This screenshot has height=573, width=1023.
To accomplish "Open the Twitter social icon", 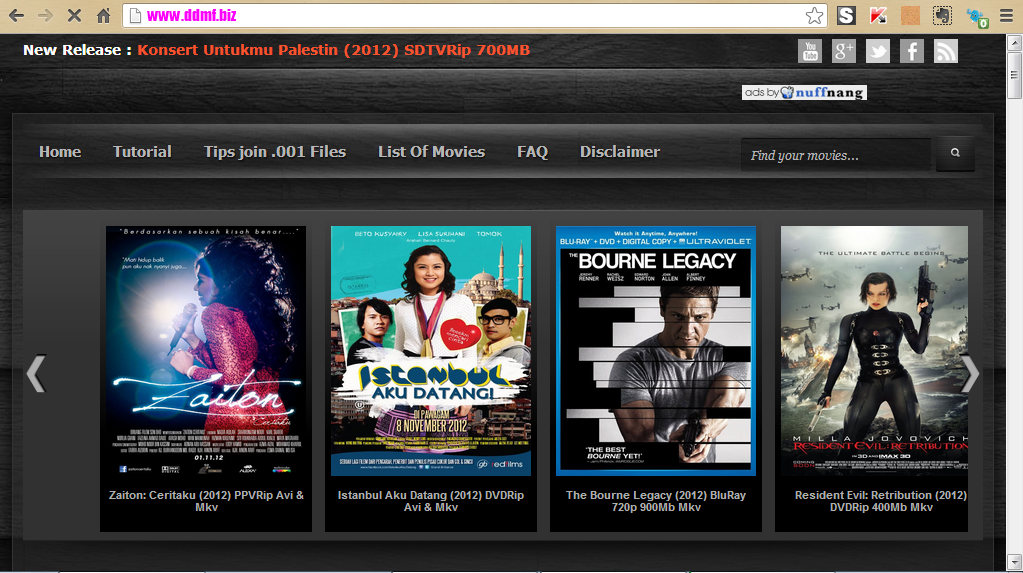I will pos(878,51).
